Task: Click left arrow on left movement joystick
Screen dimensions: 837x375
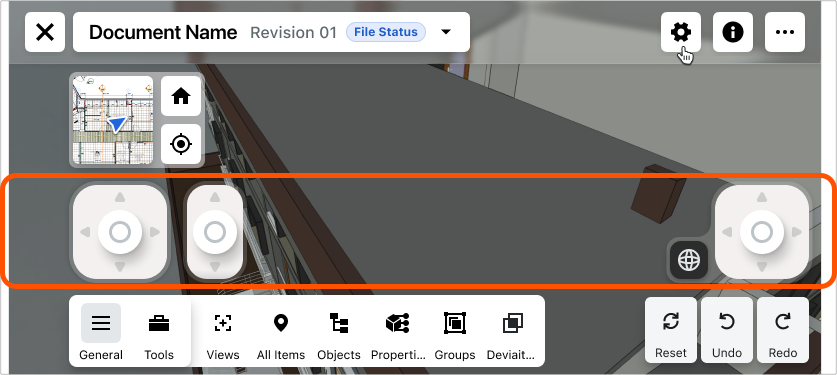Action: tap(85, 232)
